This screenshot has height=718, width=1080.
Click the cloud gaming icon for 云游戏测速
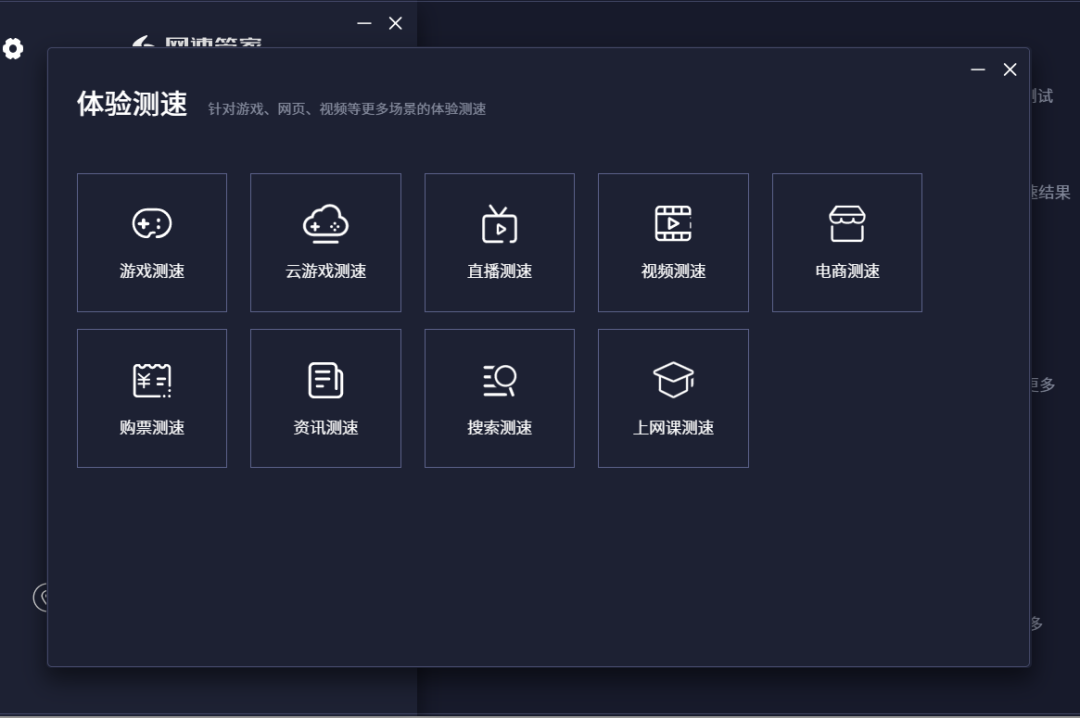point(326,223)
